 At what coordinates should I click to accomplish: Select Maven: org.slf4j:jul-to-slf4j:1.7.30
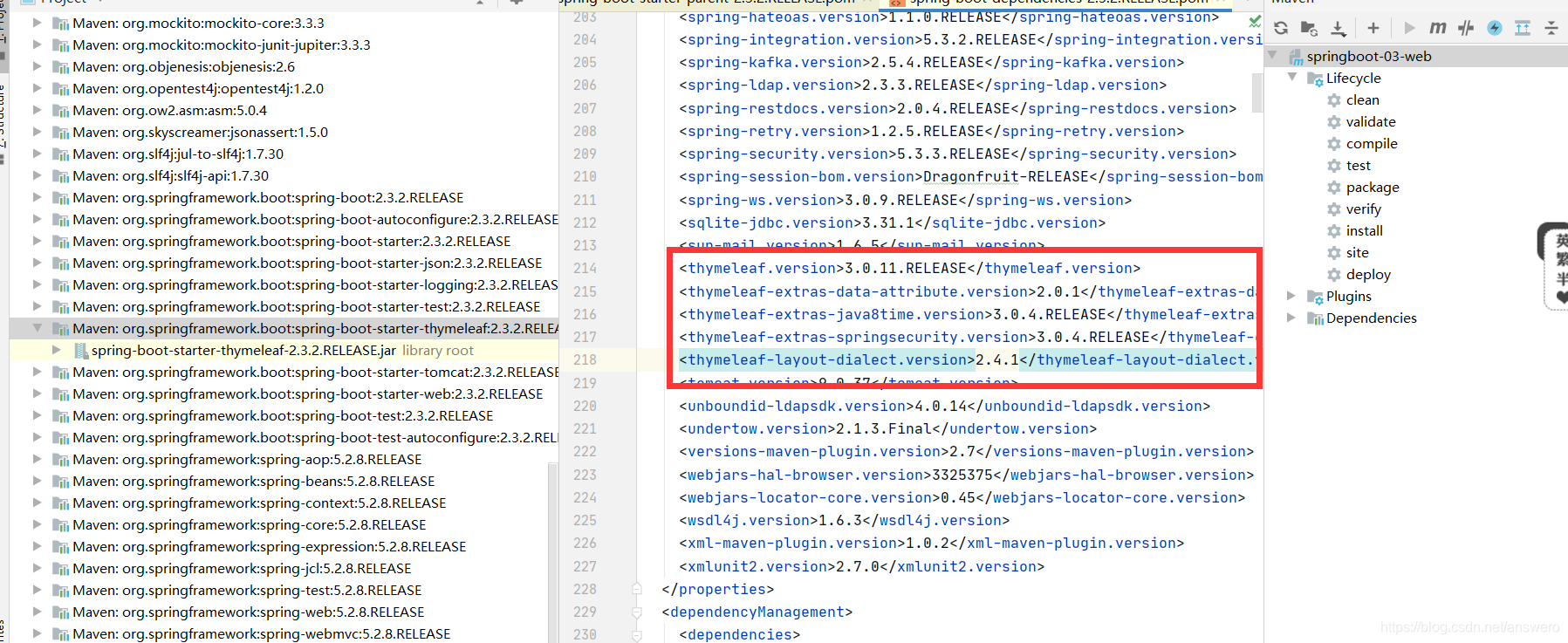(x=178, y=154)
